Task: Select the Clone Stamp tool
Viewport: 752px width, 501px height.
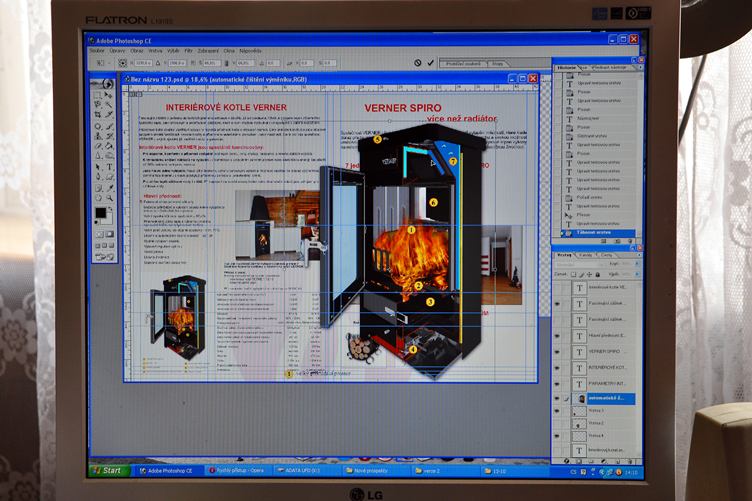Action: tap(98, 136)
